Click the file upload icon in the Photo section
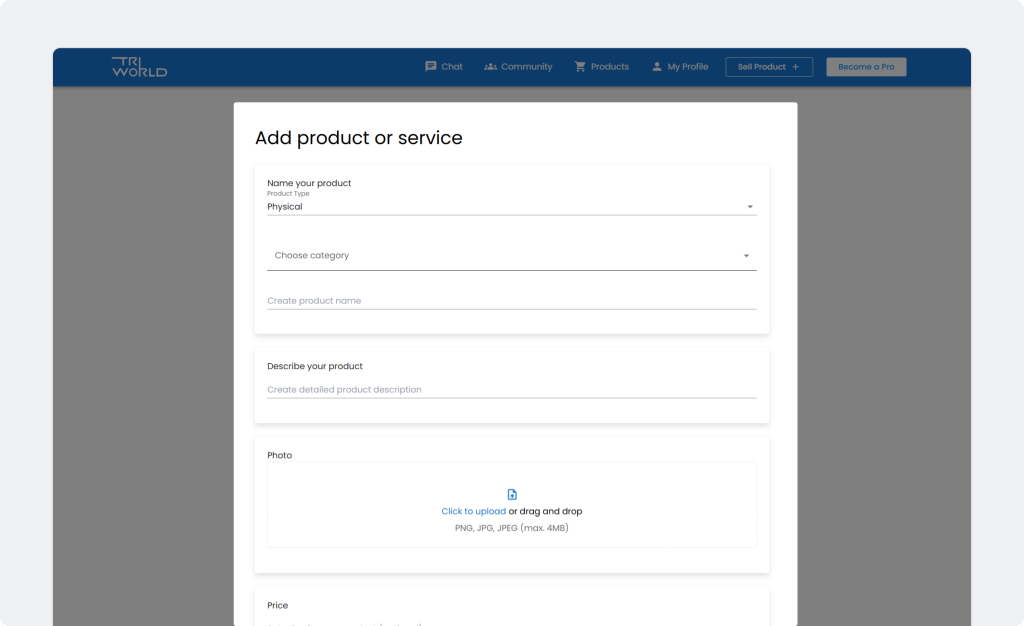This screenshot has width=1024, height=626. (x=512, y=494)
